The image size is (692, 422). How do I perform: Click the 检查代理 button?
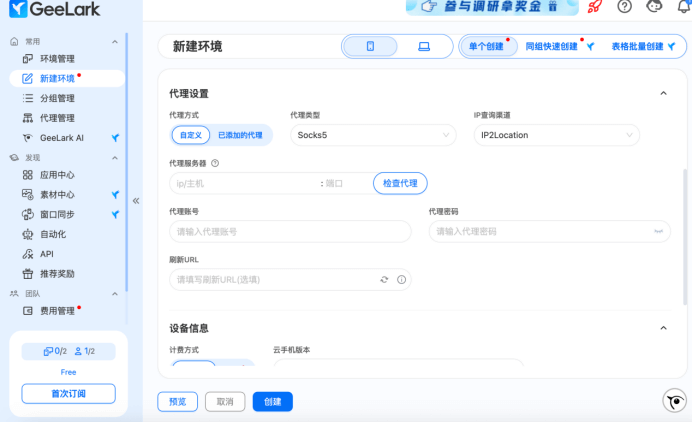click(401, 183)
